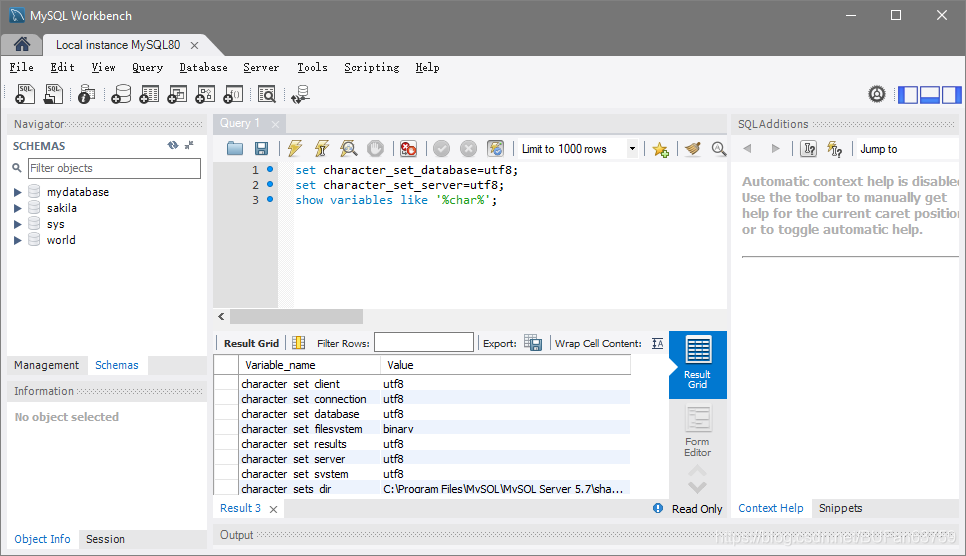Create new function toolbar icon
Viewport: 966px width, 556px height.
point(233,94)
